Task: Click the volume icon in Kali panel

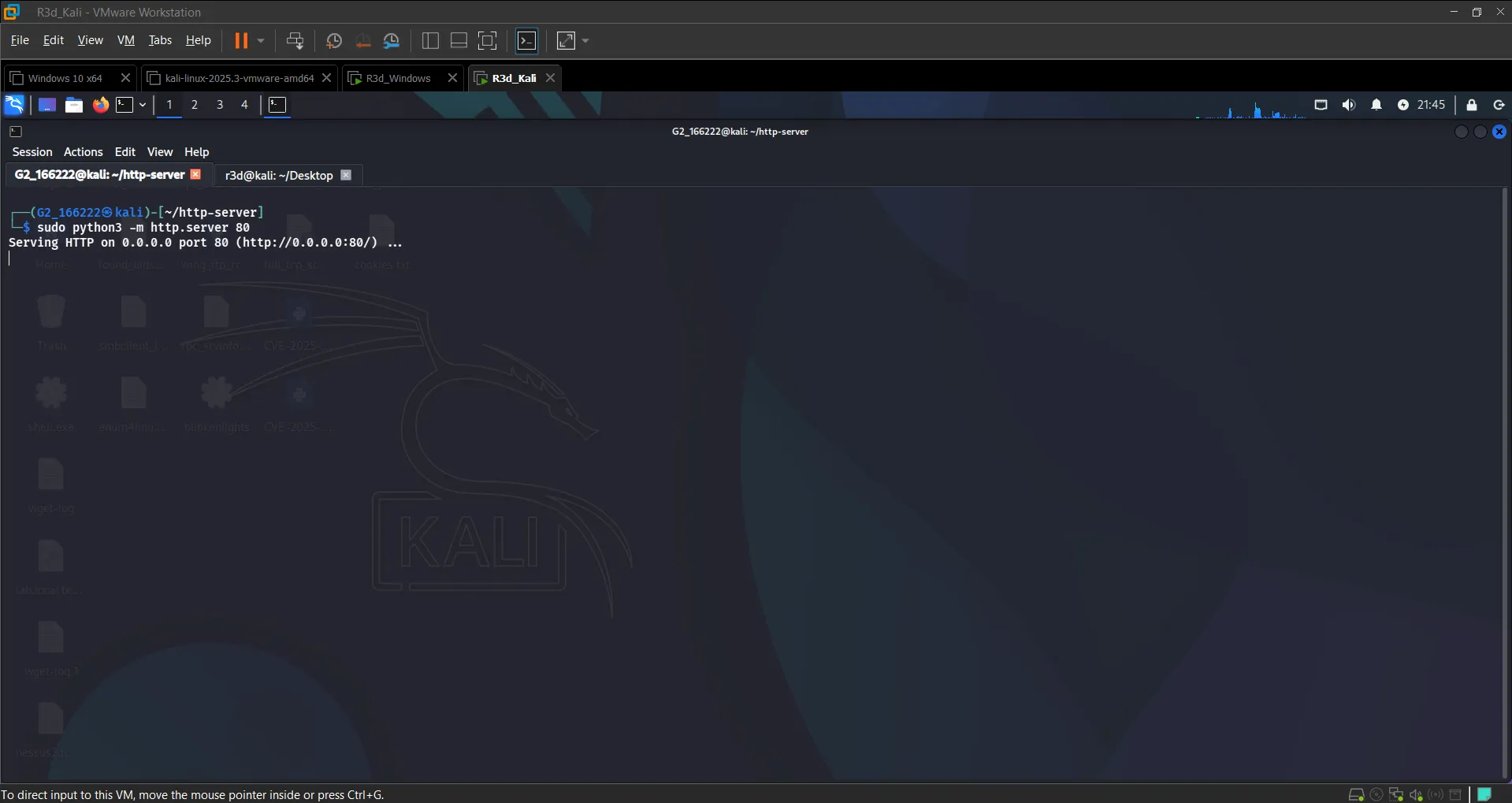Action: click(x=1349, y=105)
